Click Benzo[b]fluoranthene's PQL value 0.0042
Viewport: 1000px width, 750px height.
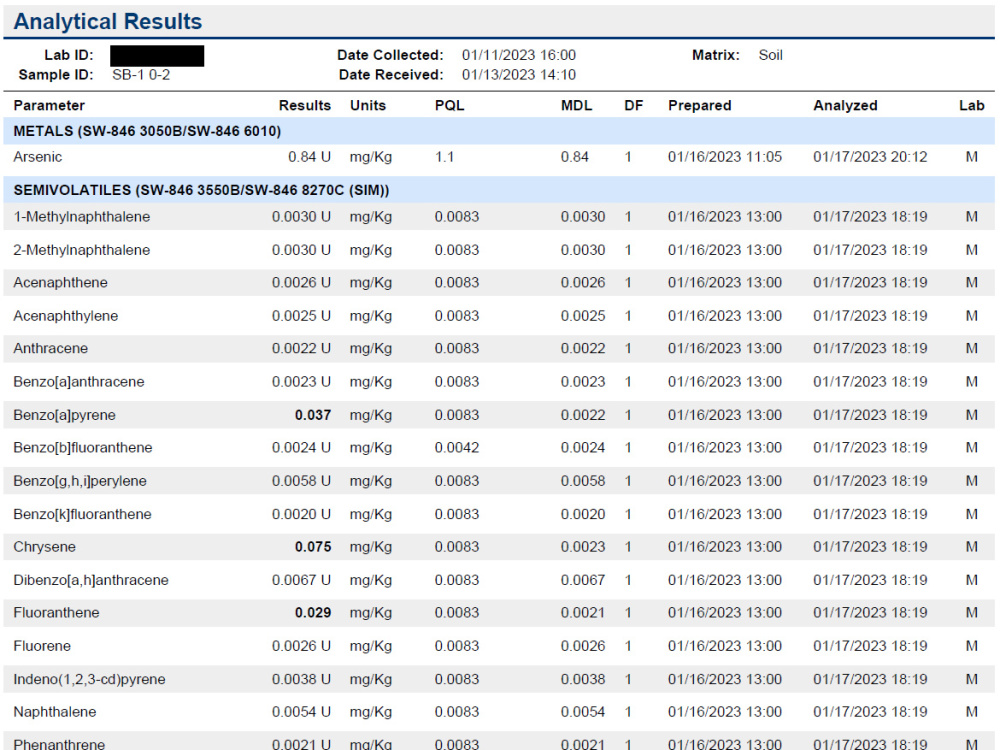(457, 448)
